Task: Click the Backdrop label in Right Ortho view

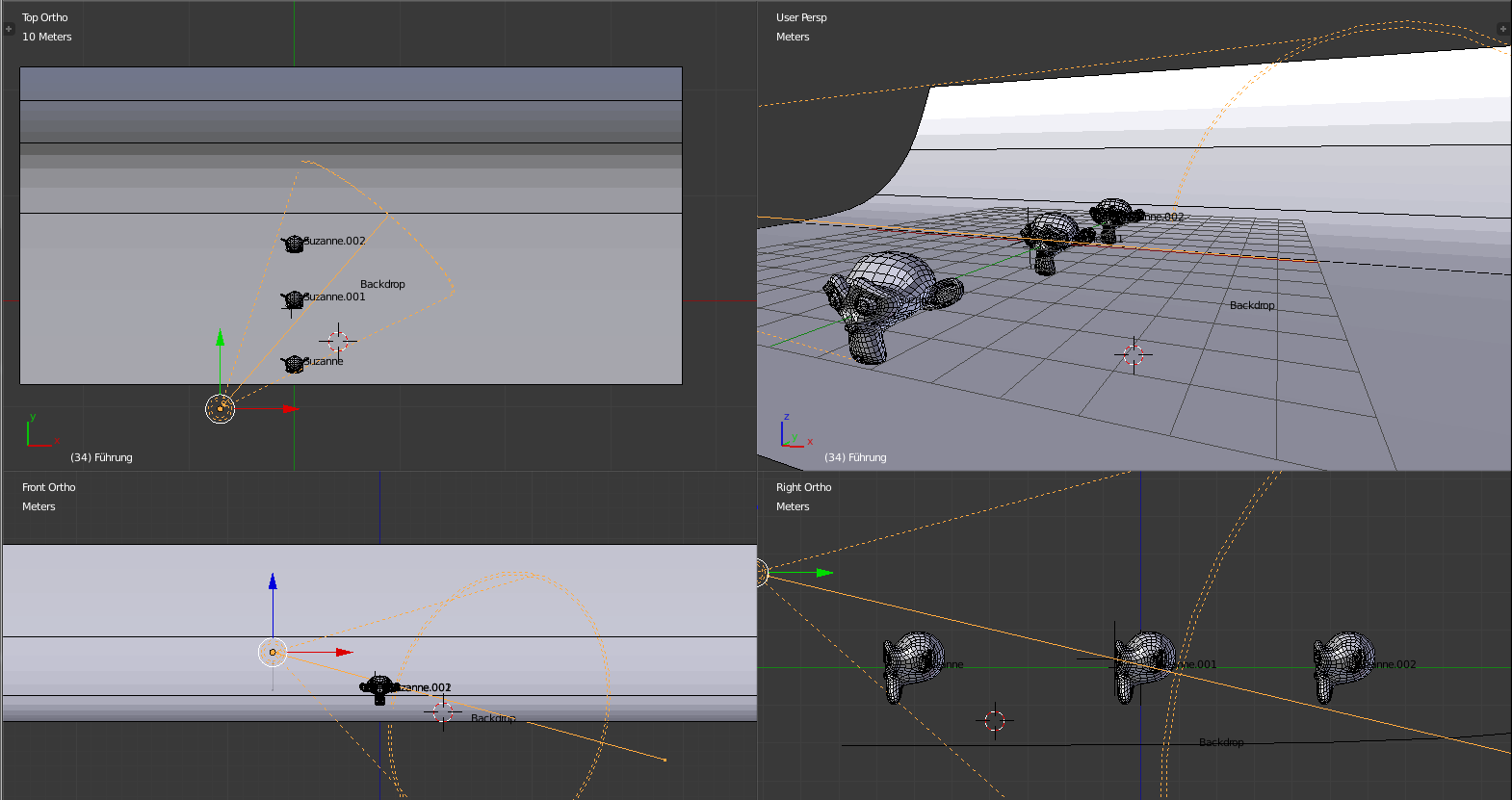Action: tap(1221, 742)
